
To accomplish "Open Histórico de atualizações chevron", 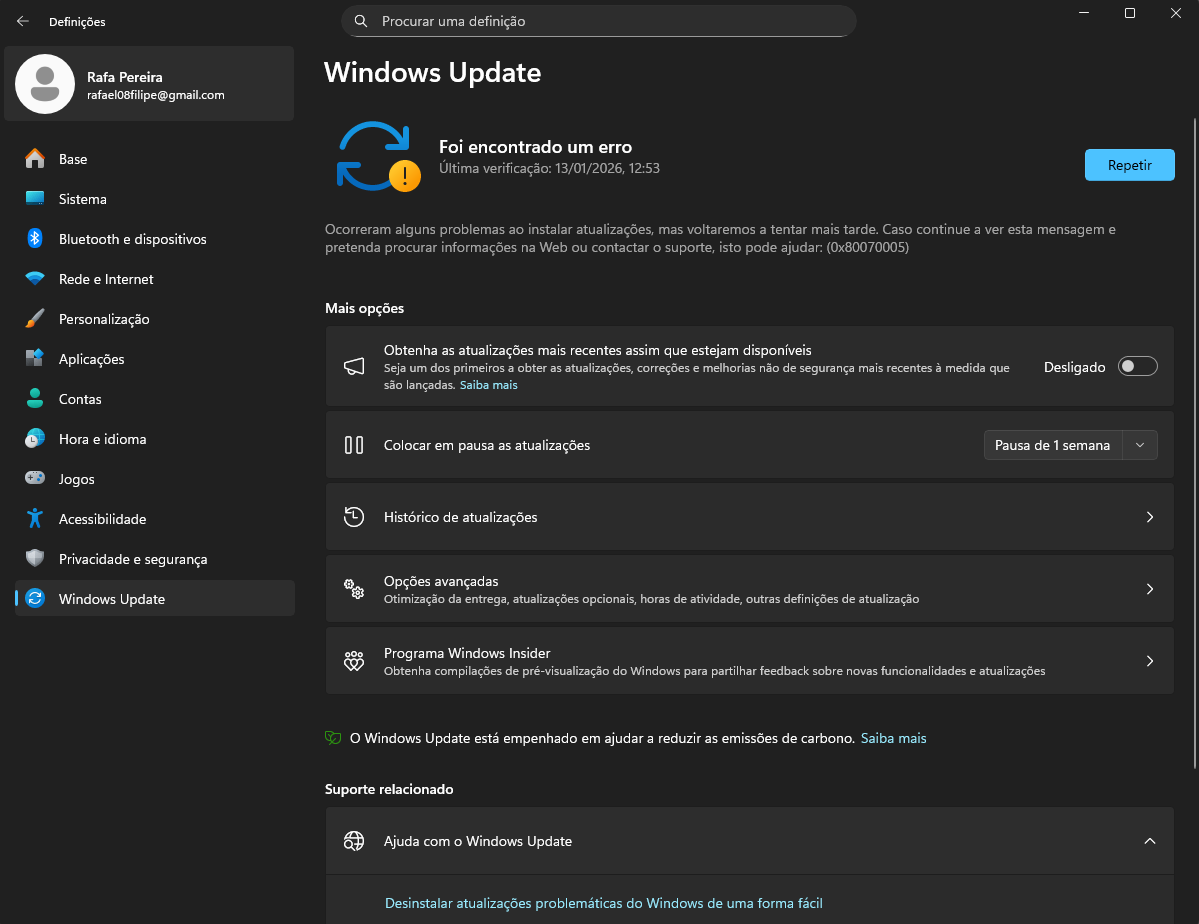I will pos(1149,517).
